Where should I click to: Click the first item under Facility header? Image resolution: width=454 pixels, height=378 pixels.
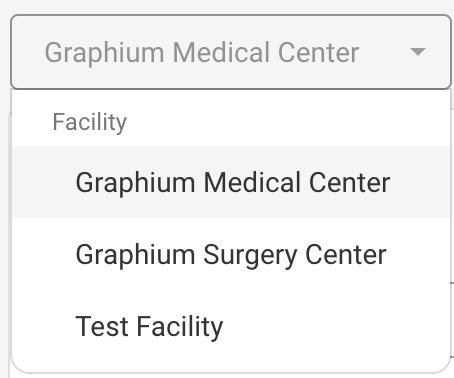[x=231, y=182]
